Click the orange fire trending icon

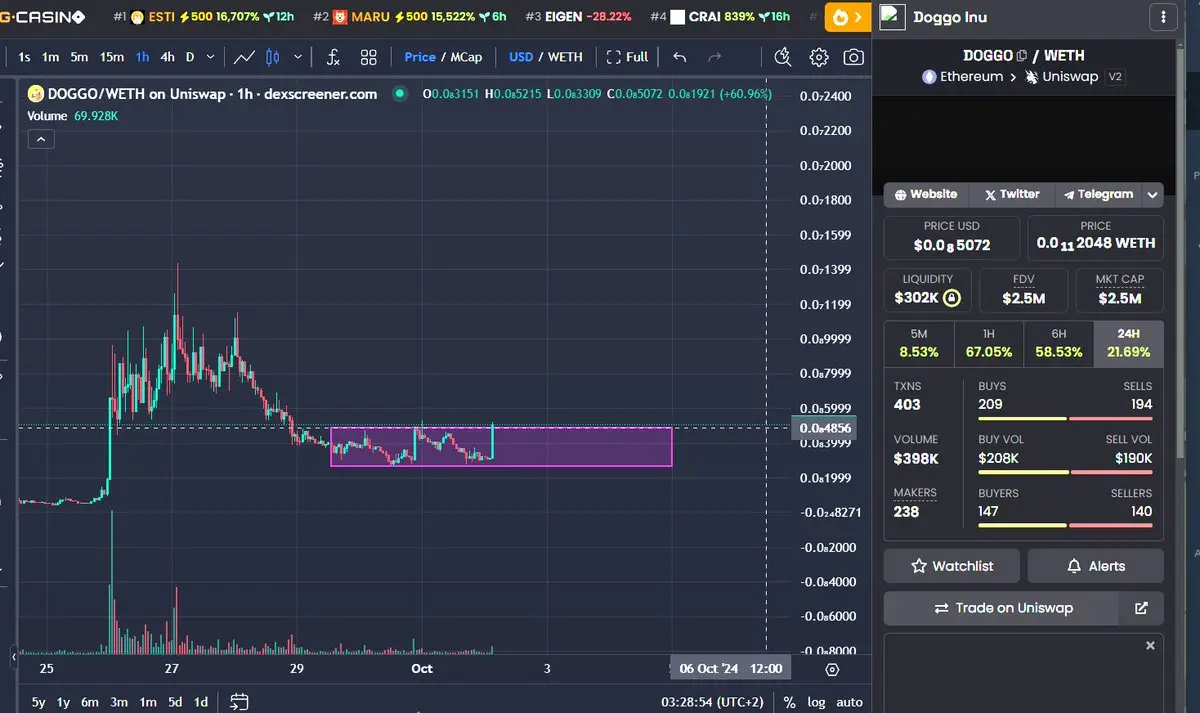847,17
